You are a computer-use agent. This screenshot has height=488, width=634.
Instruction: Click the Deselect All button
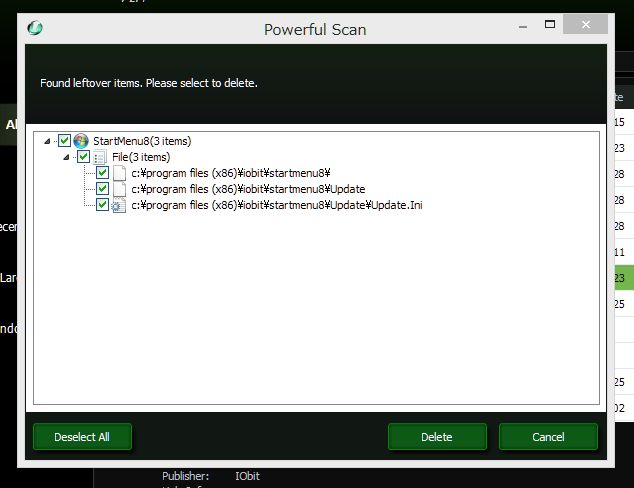coord(82,437)
